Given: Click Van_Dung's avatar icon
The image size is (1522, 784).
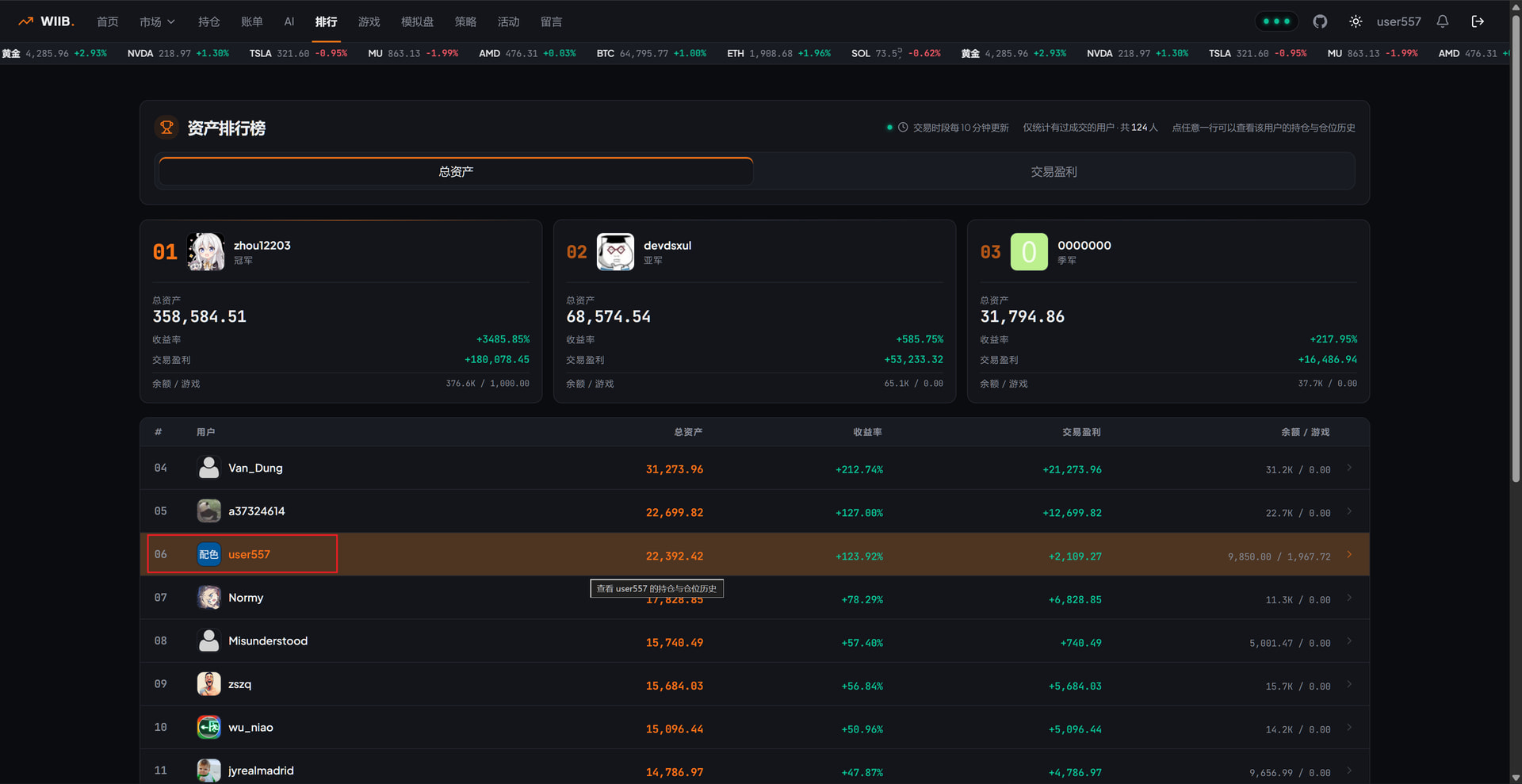Looking at the screenshot, I should (208, 468).
